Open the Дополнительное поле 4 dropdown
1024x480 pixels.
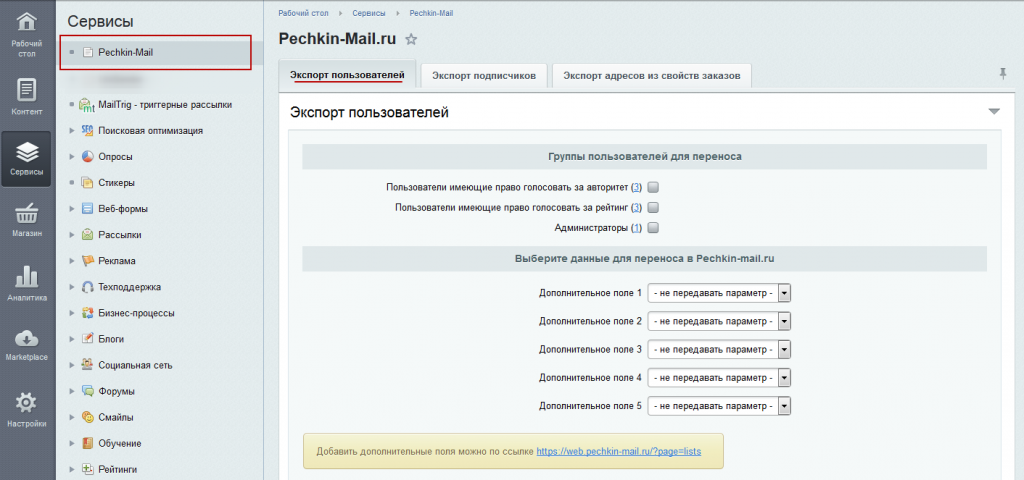click(719, 377)
